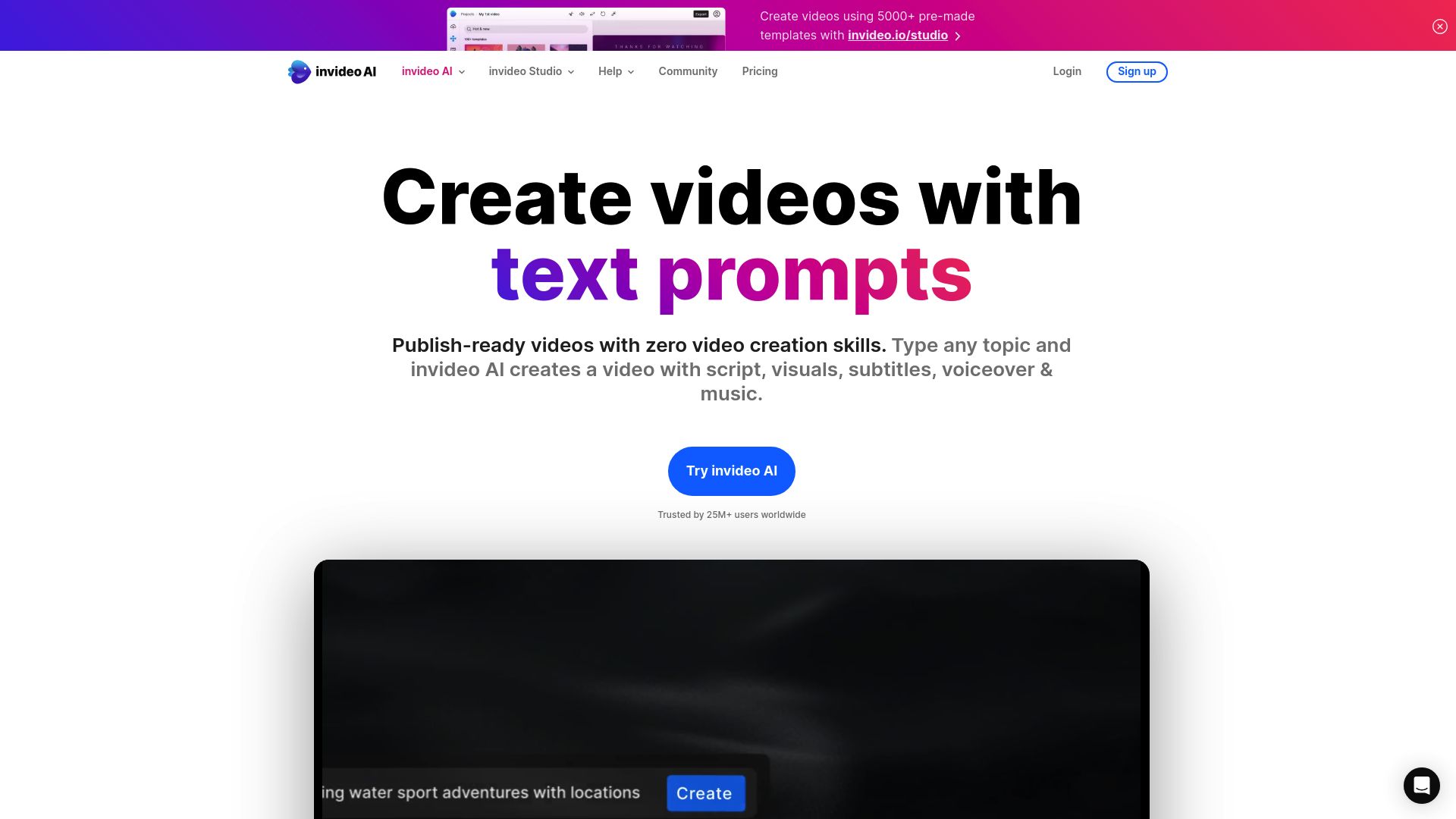Click the Login link
The width and height of the screenshot is (1456, 819).
tap(1067, 71)
